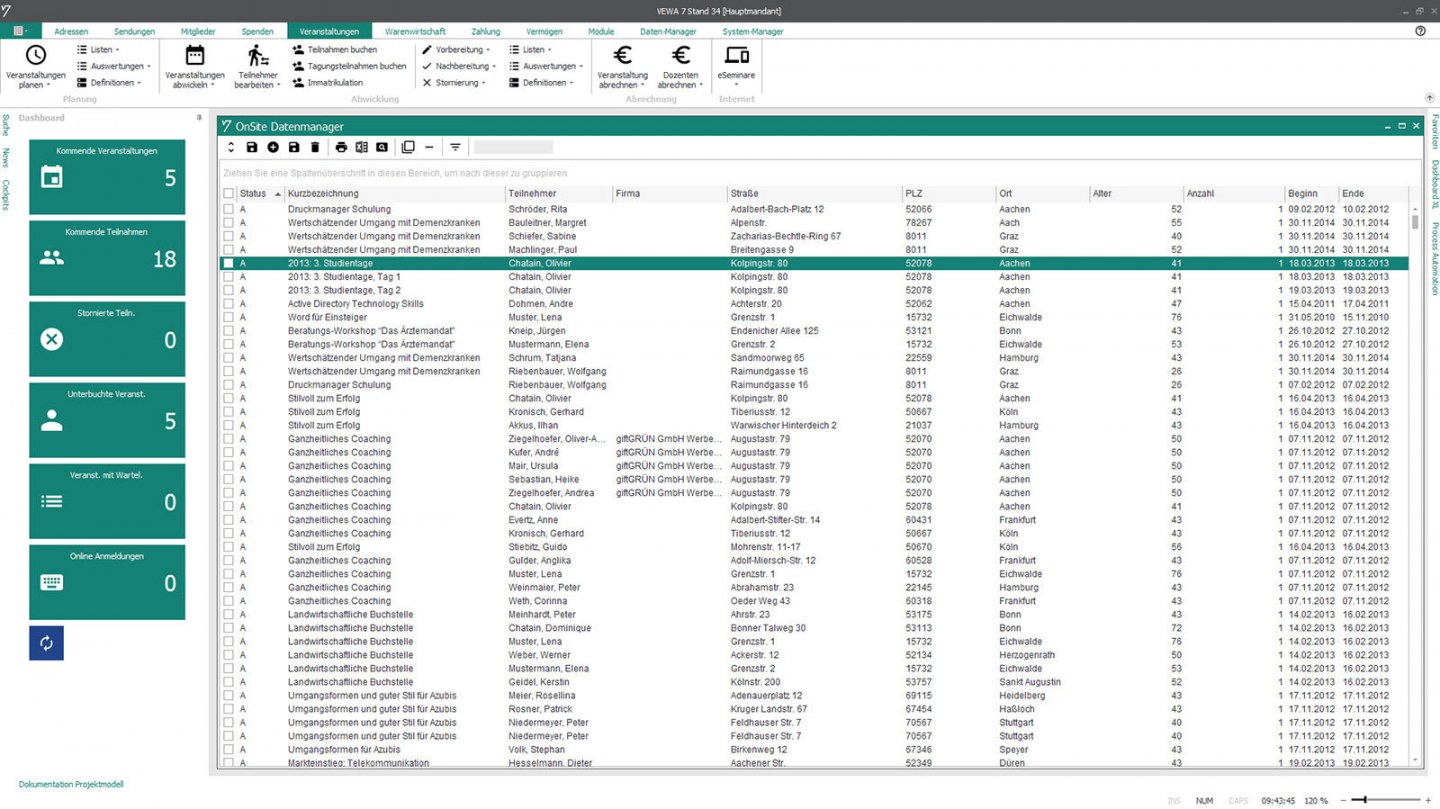This screenshot has height=809, width=1440.
Task: Click Dozenten abrechnen euro icon
Action: (x=681, y=55)
